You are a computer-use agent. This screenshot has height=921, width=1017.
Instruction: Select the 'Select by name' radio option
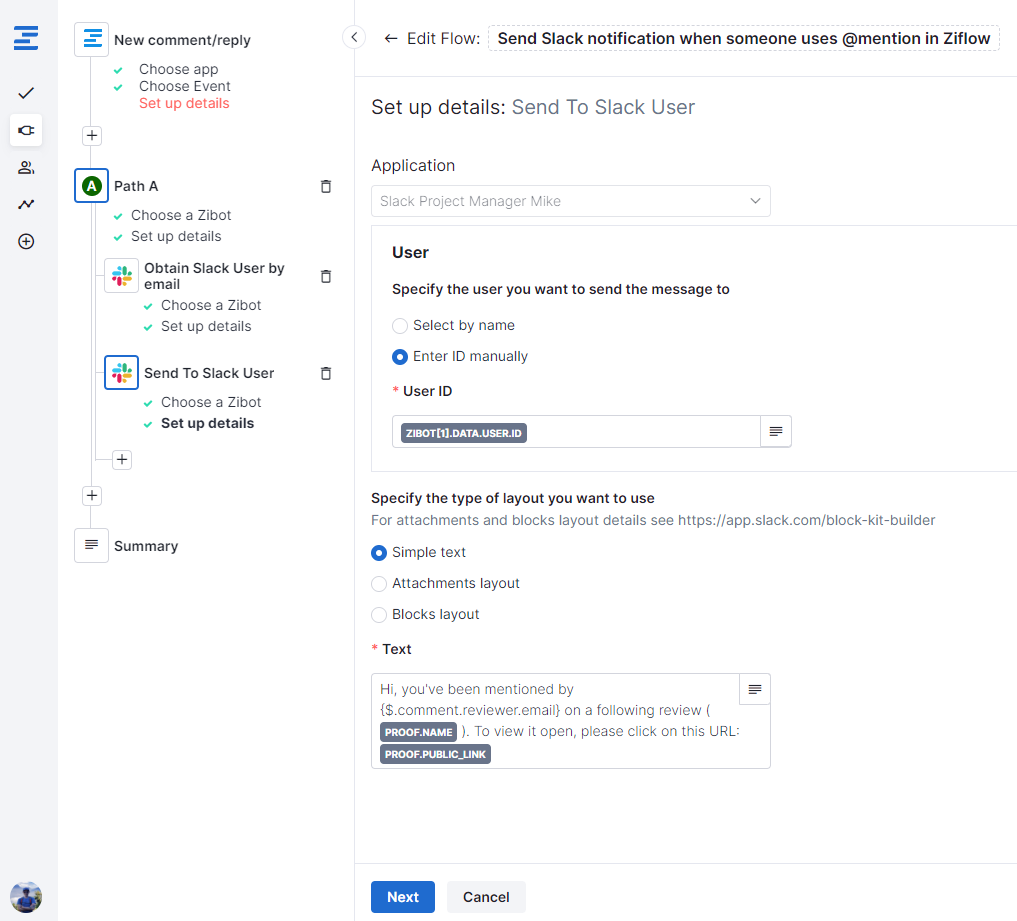coord(400,325)
